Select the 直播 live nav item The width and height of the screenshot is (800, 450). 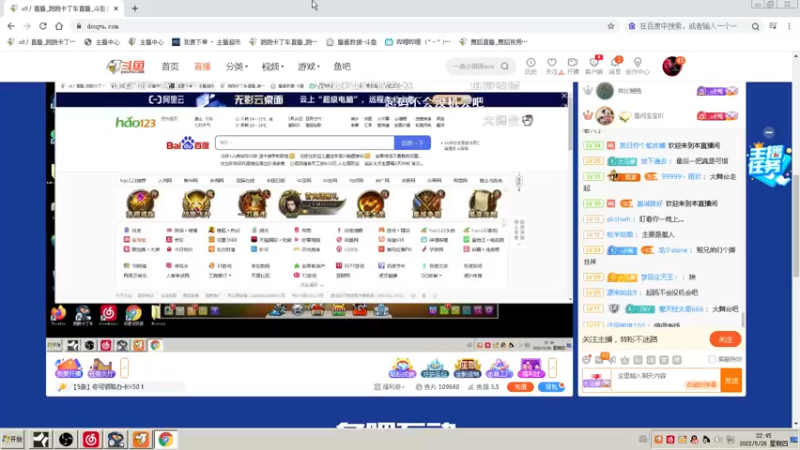click(203, 66)
